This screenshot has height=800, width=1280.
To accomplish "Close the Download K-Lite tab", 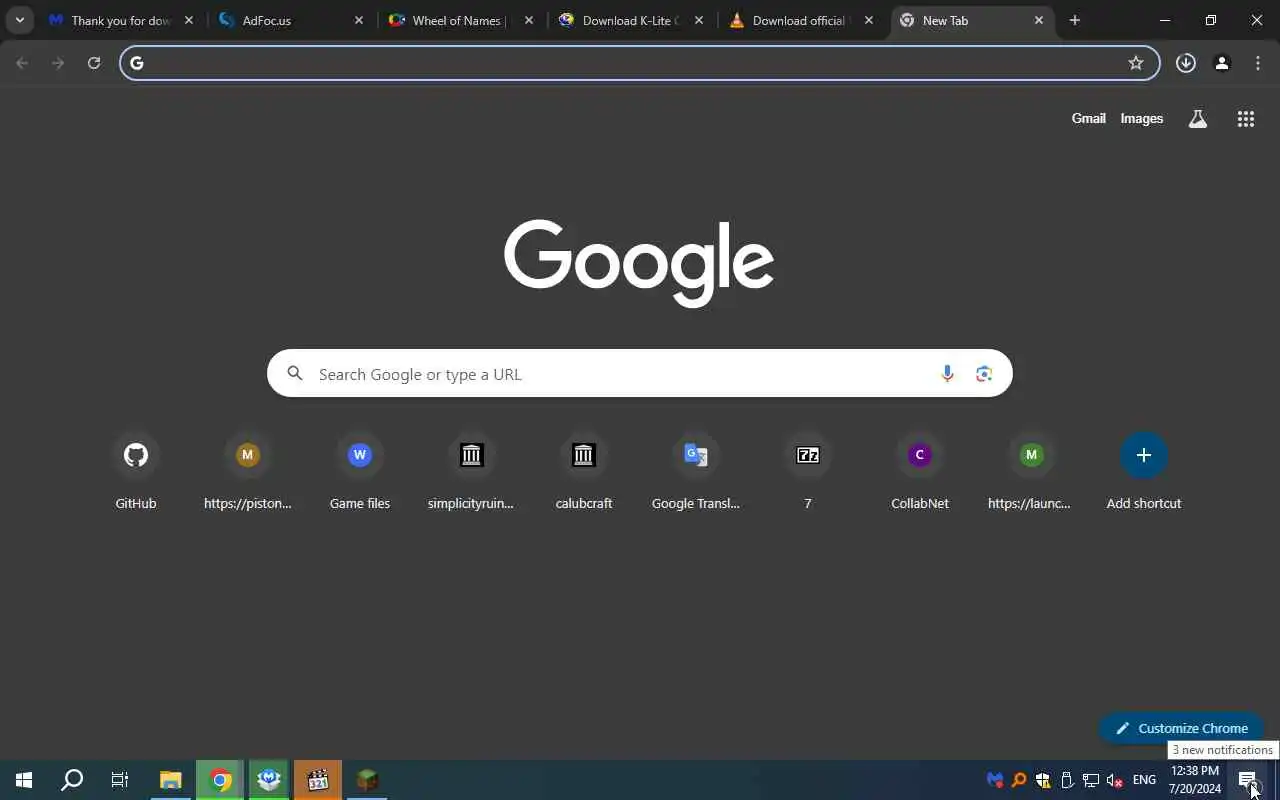I will 699,20.
